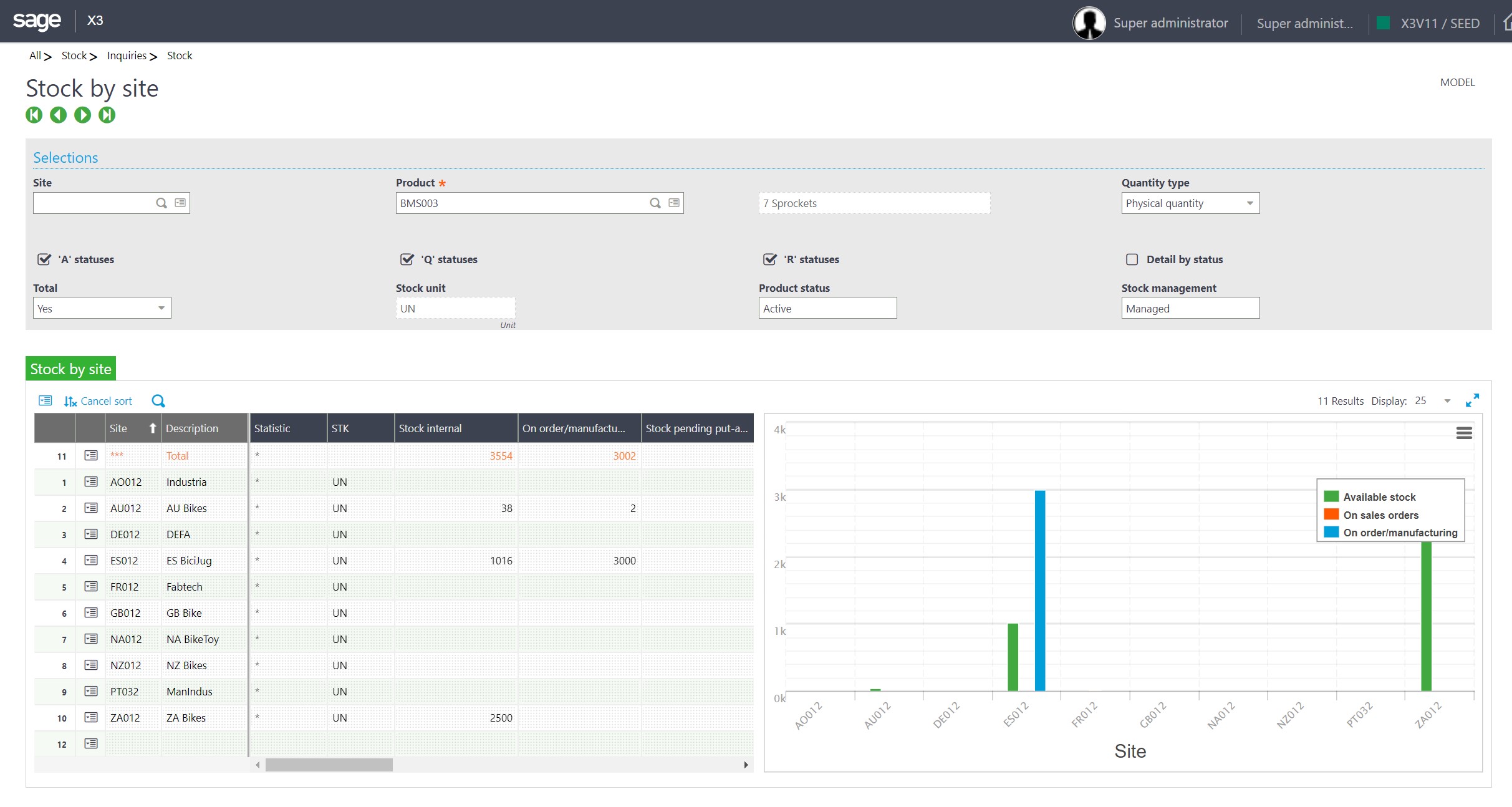Toggle the 'A' statuses checkbox
The height and width of the screenshot is (807, 1512).
point(44,259)
